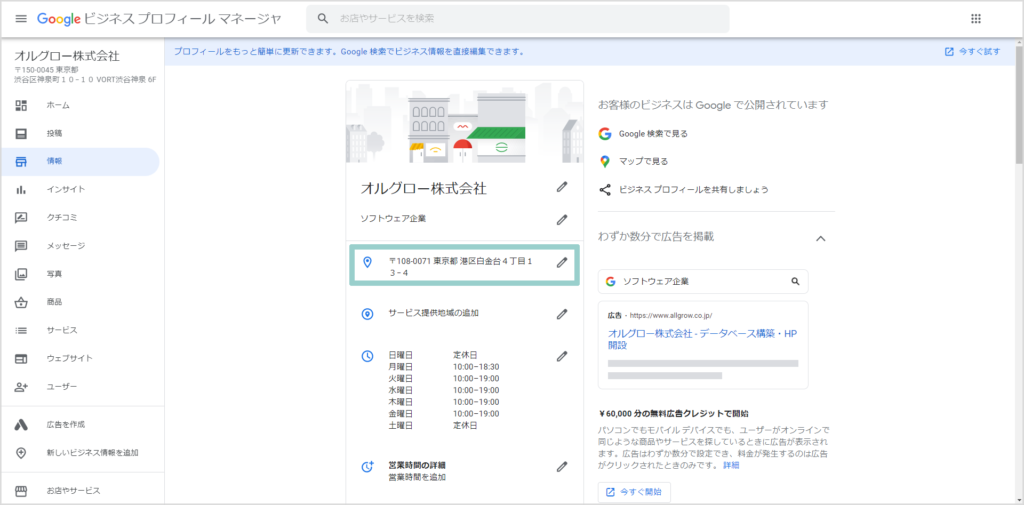Viewport: 1024px width, 505px height.
Task: Click the クチコミ review icon
Action: (21, 218)
